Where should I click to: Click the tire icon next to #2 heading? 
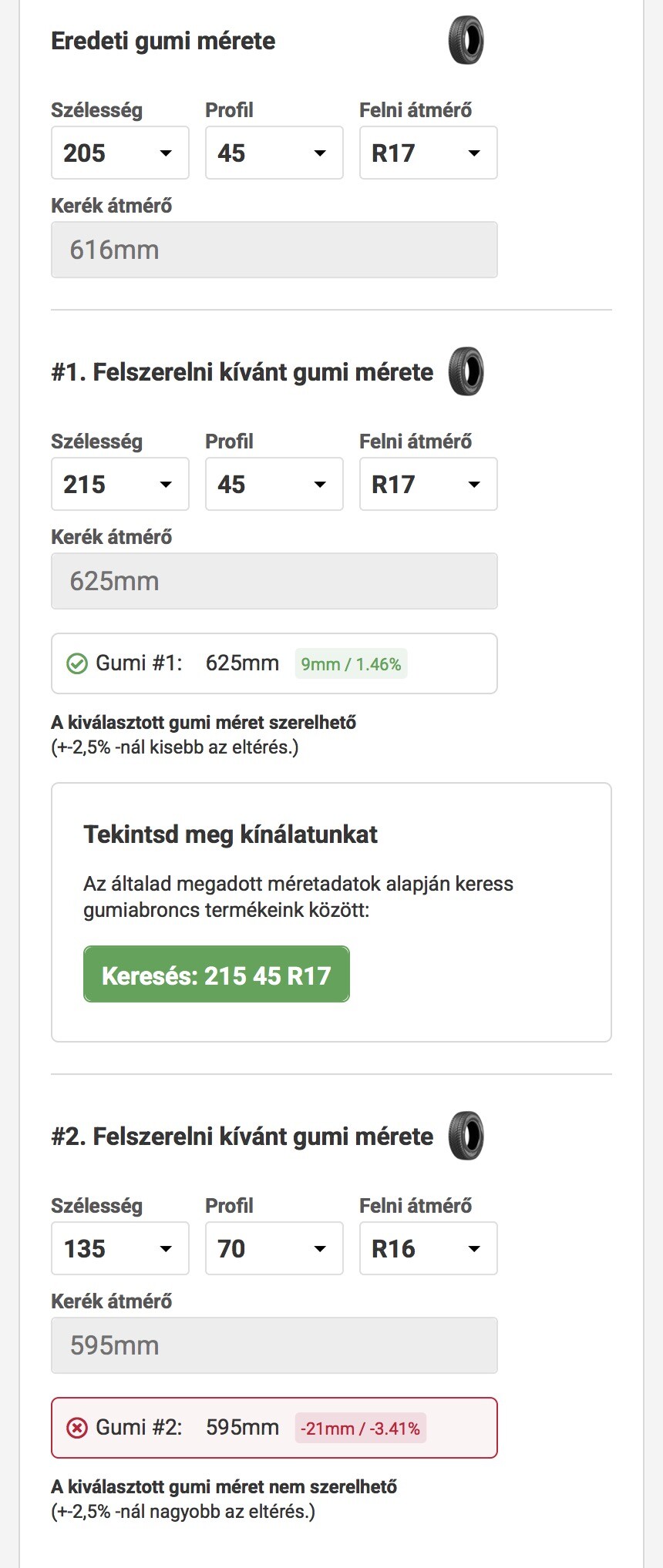click(466, 1136)
